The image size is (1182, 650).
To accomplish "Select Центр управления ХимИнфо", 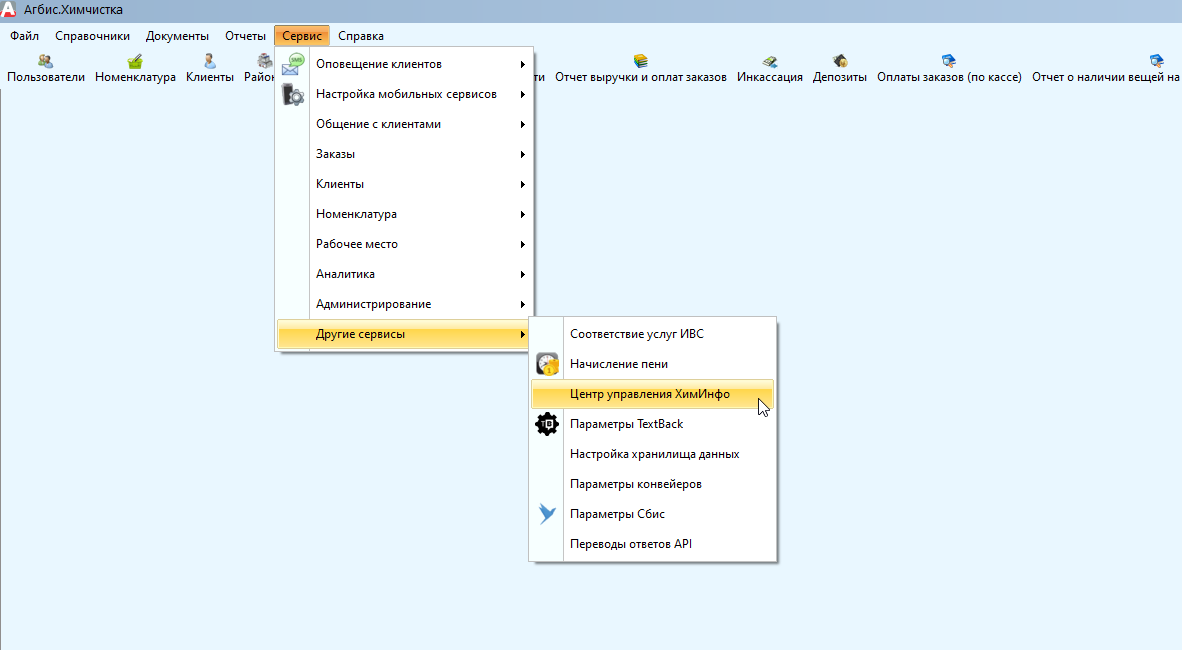I will point(650,394).
